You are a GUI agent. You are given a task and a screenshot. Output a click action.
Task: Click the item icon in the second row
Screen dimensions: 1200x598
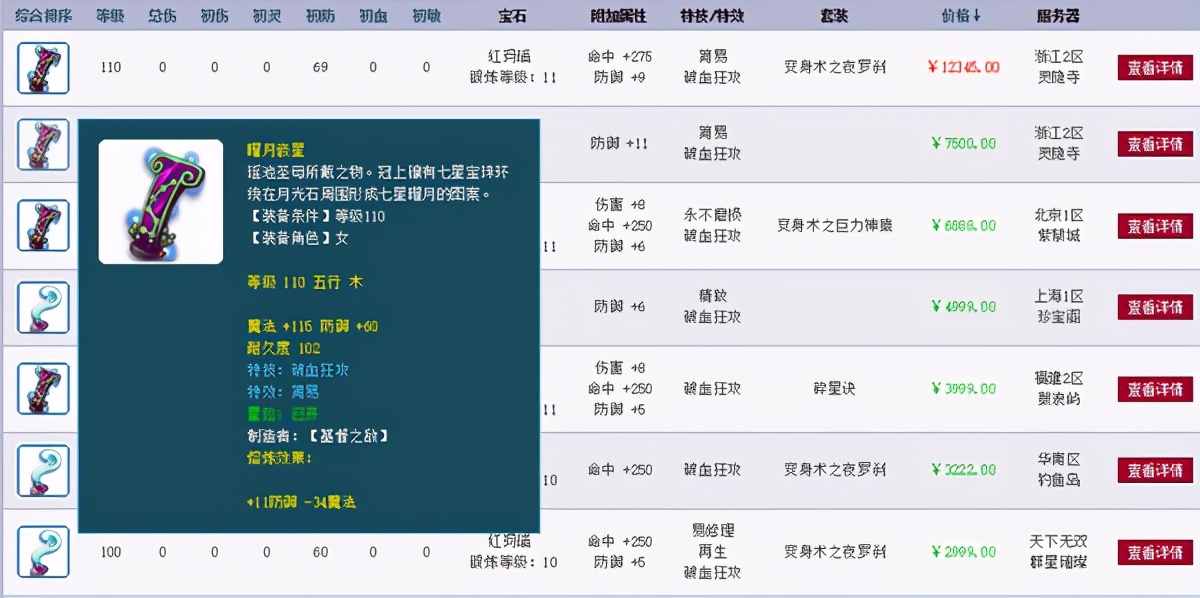click(x=41, y=144)
